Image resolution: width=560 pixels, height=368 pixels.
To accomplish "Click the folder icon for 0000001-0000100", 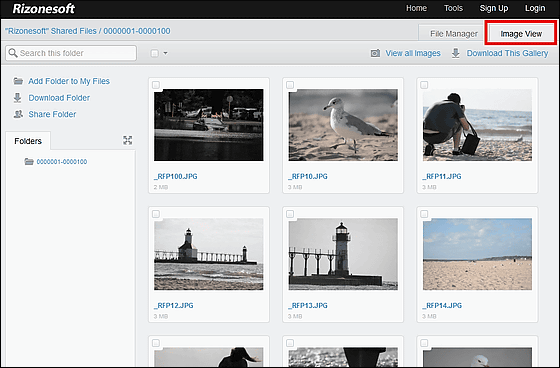I will (29, 161).
